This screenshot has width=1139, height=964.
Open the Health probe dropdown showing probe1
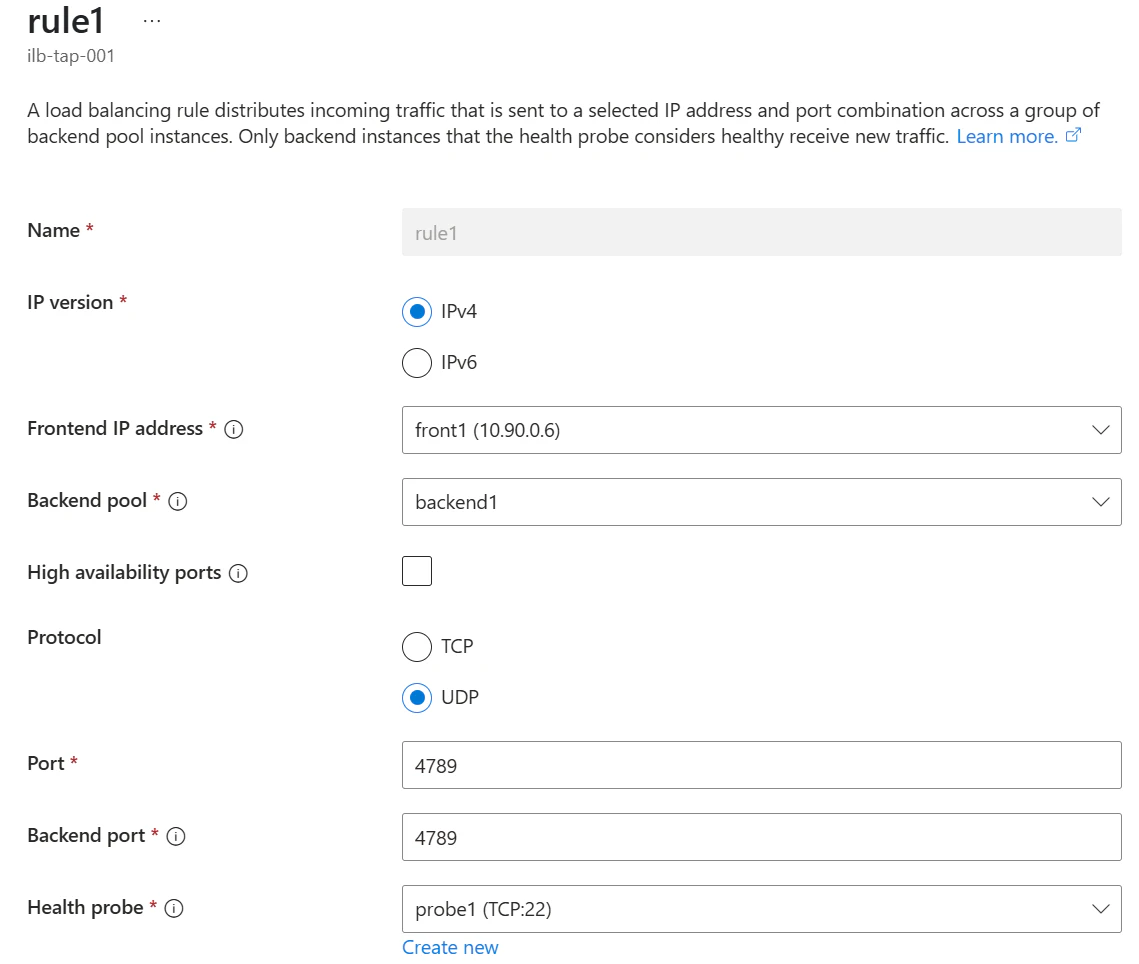[x=761, y=909]
